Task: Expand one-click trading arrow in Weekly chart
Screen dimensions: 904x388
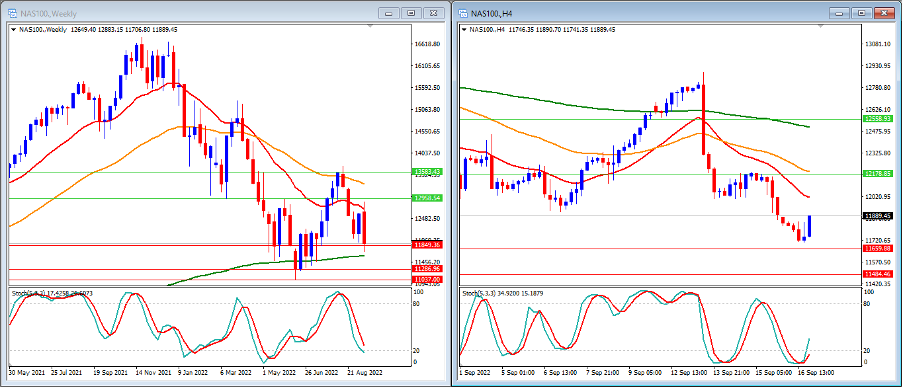Action: tap(13, 29)
